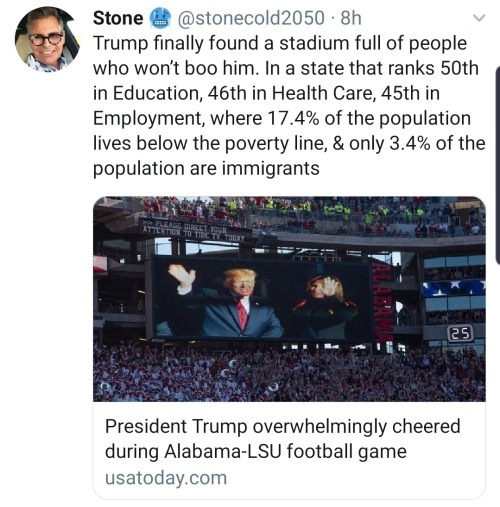Click the text 'population are immigrants'
500x507 pixels.
206,168
